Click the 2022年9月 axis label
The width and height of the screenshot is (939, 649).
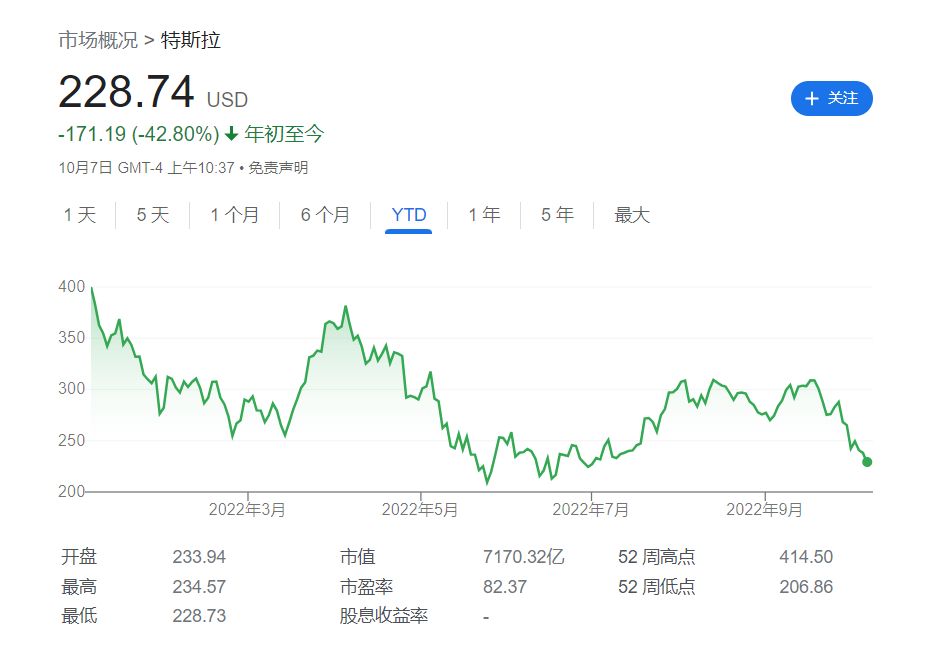[764, 510]
